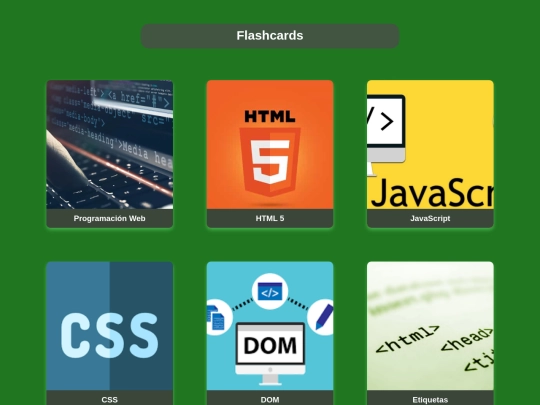The height and width of the screenshot is (405, 540).
Task: Open the JavaScript flashcard image
Action: [x=430, y=145]
